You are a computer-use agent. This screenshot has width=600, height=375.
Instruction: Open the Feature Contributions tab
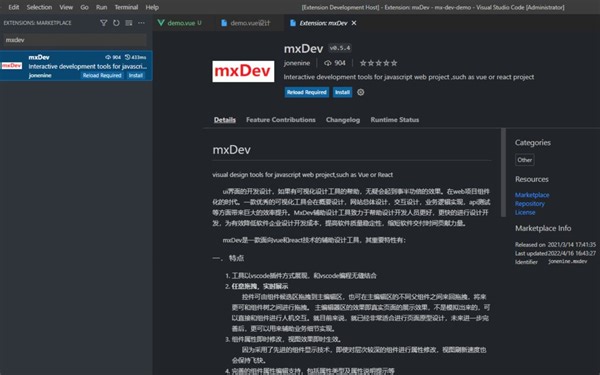coord(281,120)
